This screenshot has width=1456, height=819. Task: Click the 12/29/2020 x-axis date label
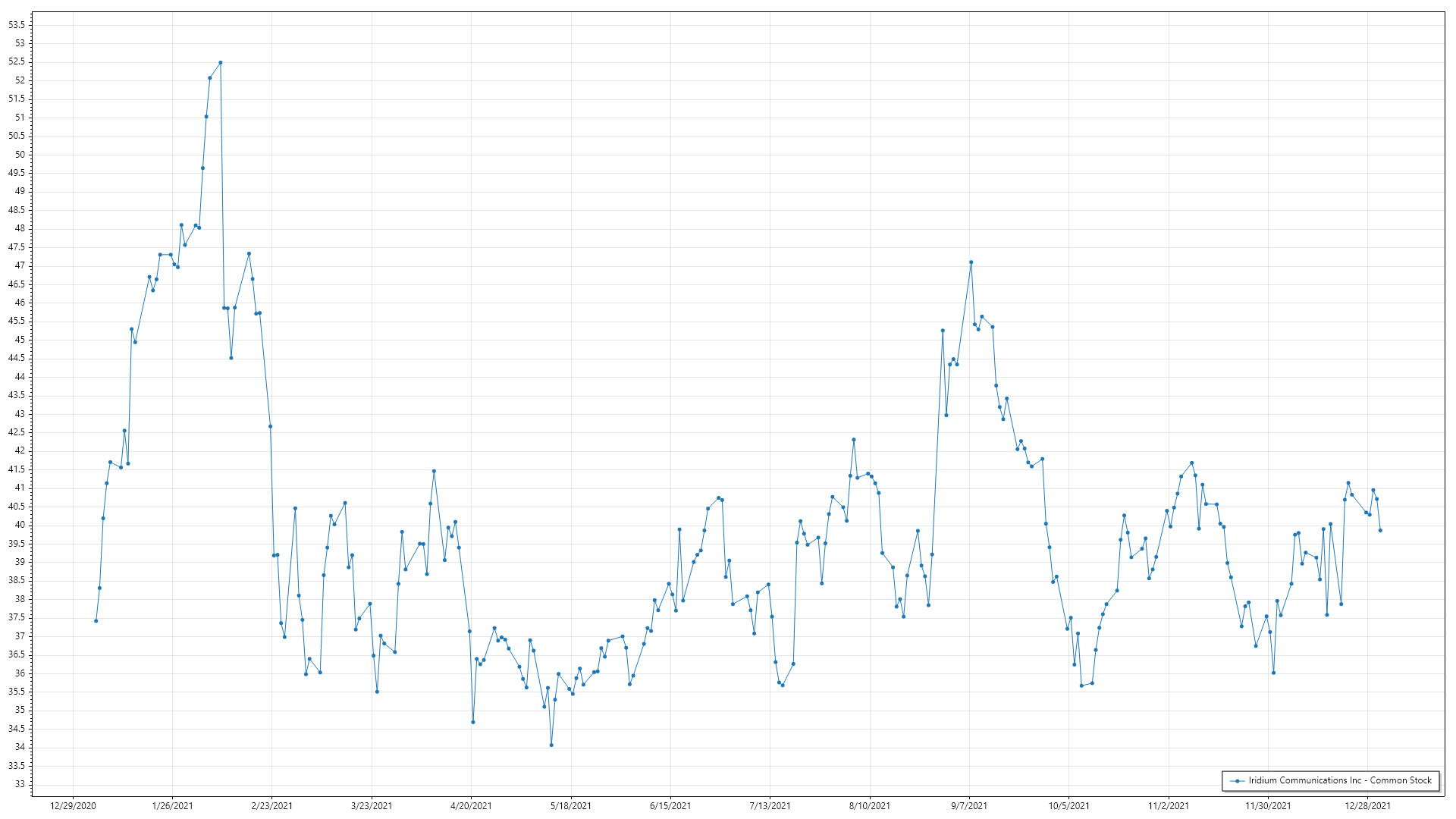tap(73, 806)
